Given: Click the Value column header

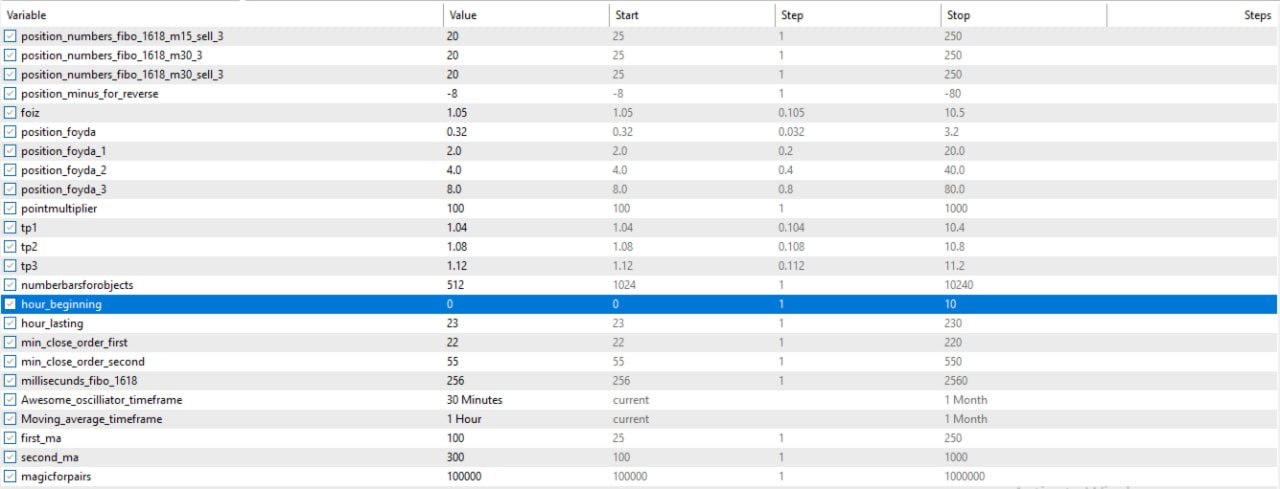Looking at the screenshot, I should pyautogui.click(x=463, y=16).
